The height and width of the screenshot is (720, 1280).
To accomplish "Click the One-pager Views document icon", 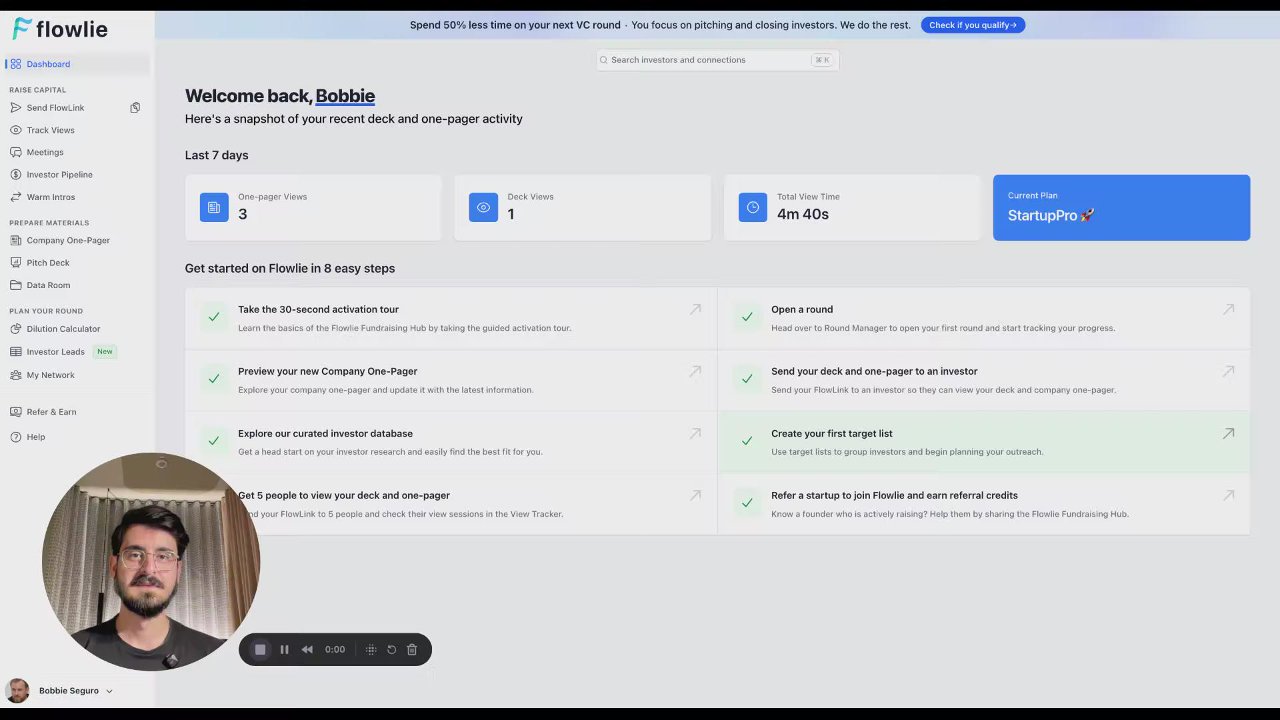I will point(214,207).
